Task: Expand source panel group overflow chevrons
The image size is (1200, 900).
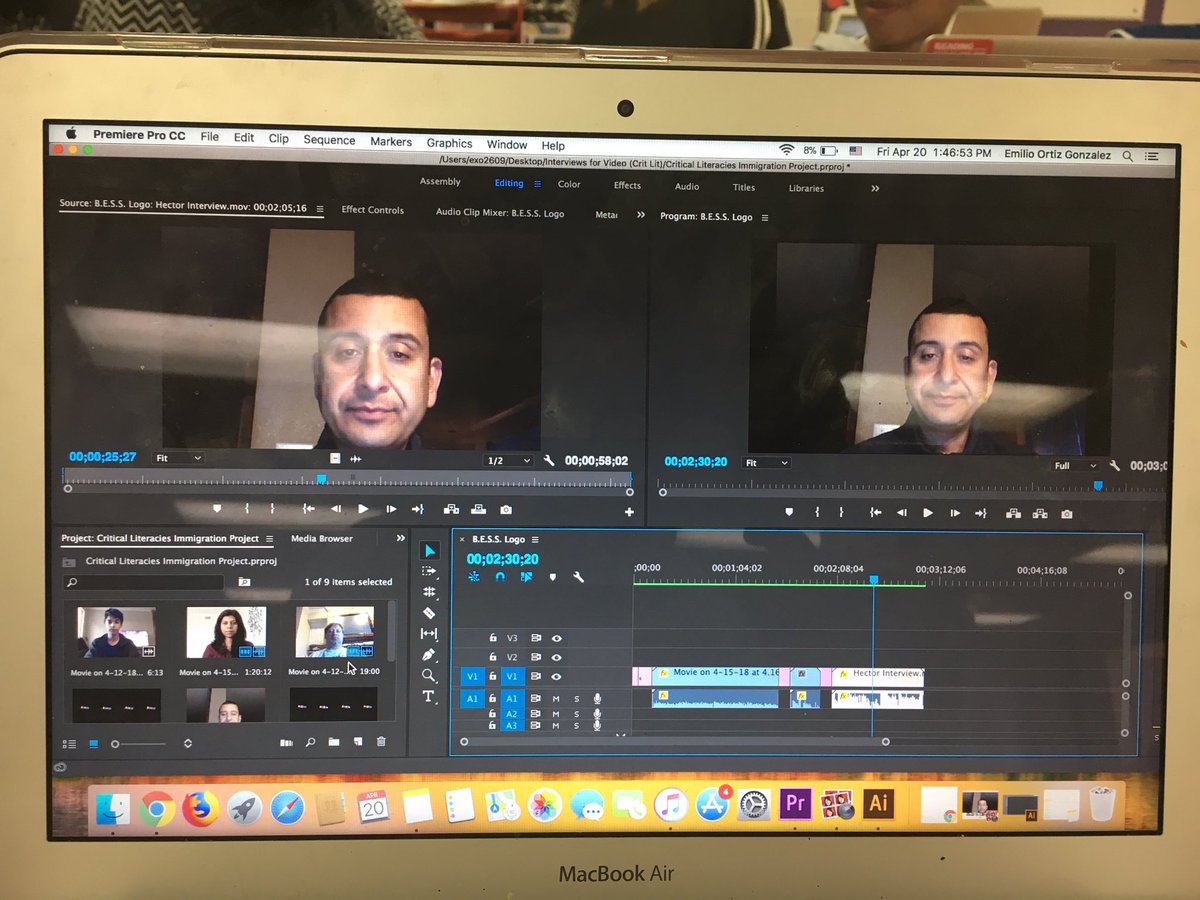Action: coord(641,214)
